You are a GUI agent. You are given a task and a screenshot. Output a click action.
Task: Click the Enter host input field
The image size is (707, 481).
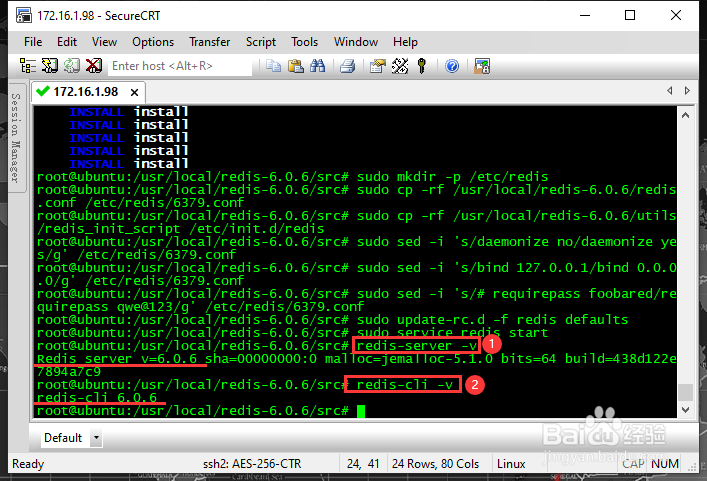179,66
